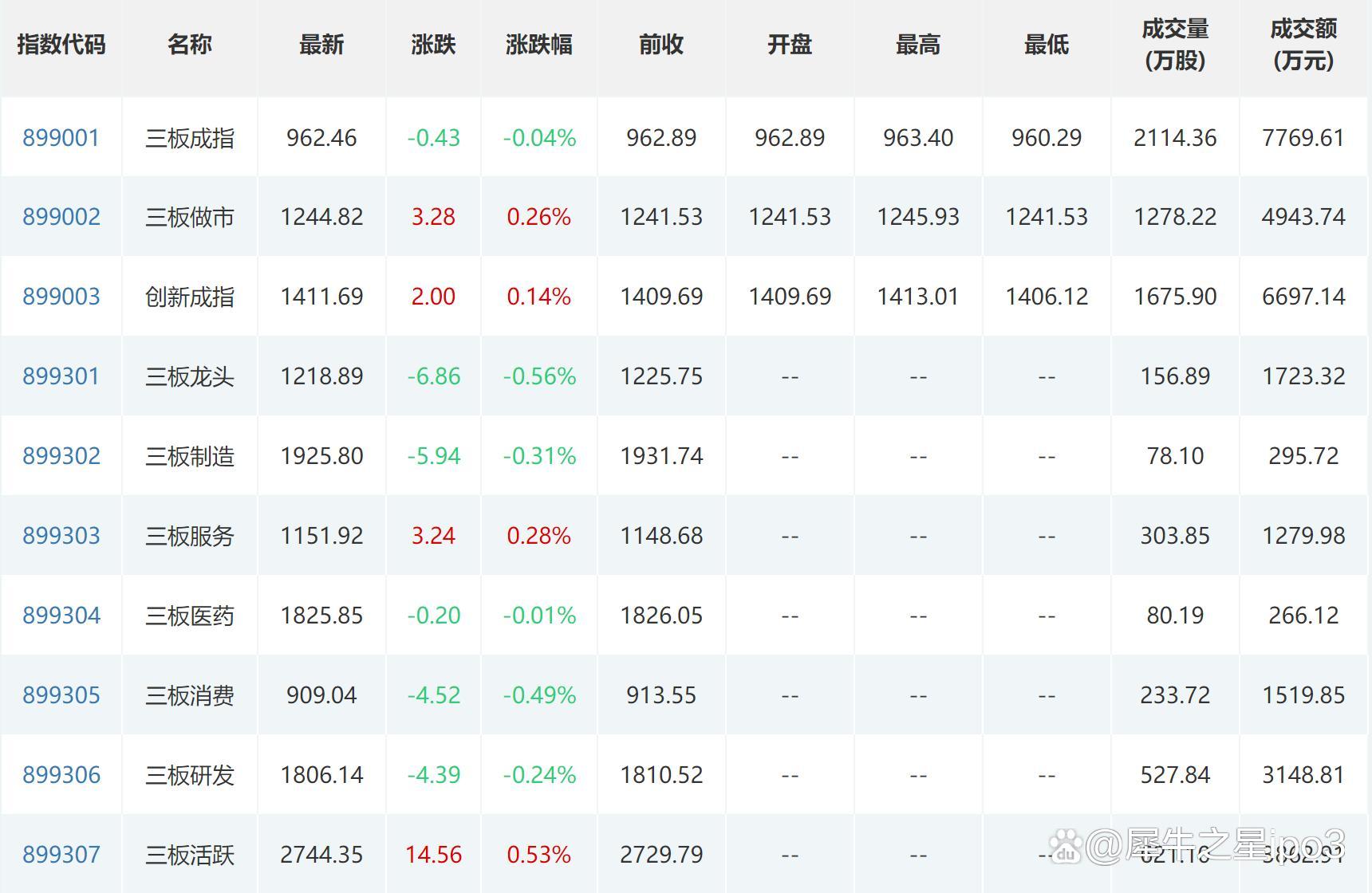Open index 899304 三板医药 link
Image resolution: width=1372 pixels, height=893 pixels.
tap(61, 615)
